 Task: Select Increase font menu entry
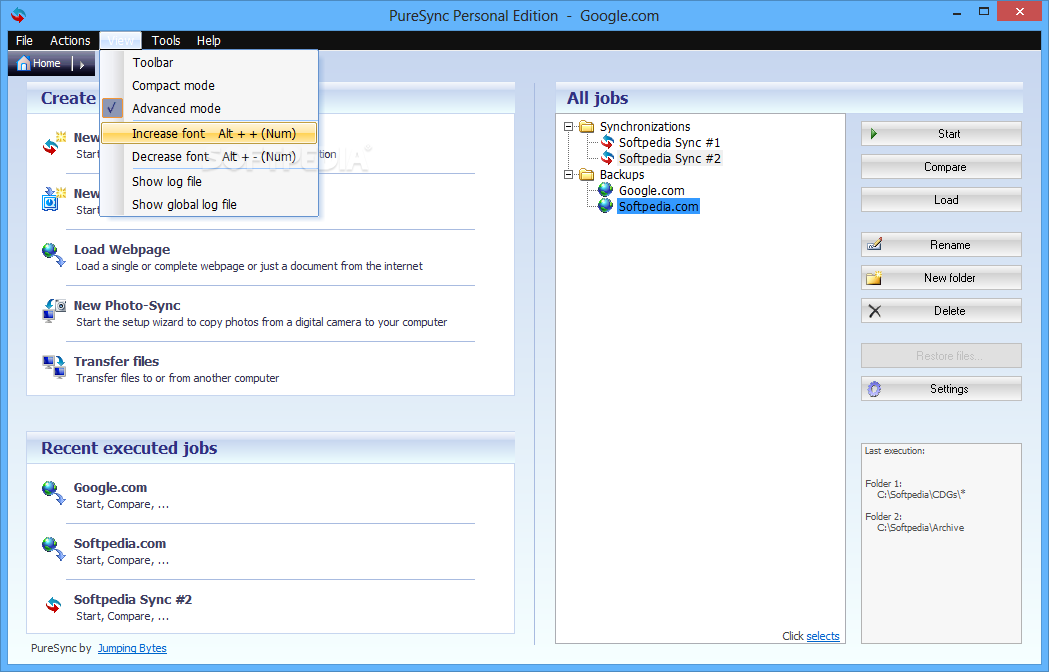coord(209,133)
